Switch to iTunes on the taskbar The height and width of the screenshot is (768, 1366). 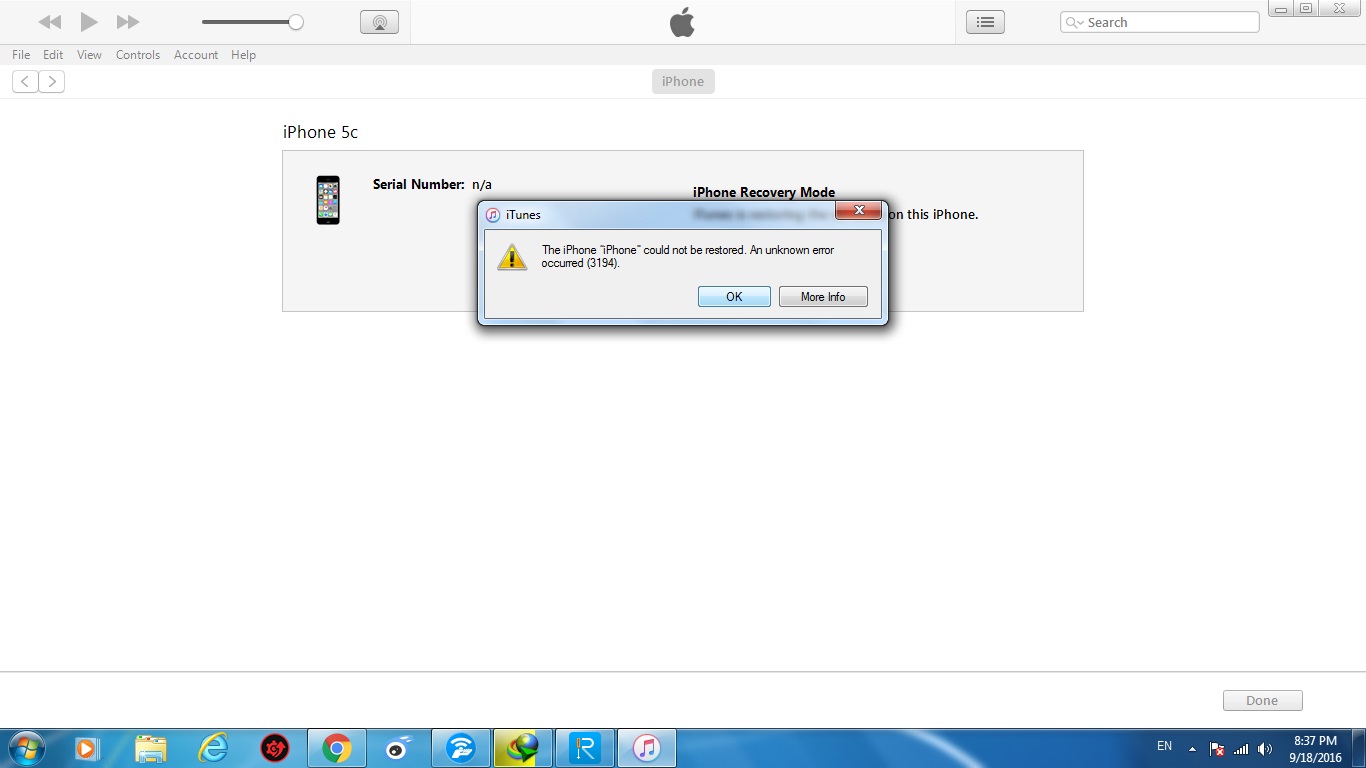coord(647,748)
